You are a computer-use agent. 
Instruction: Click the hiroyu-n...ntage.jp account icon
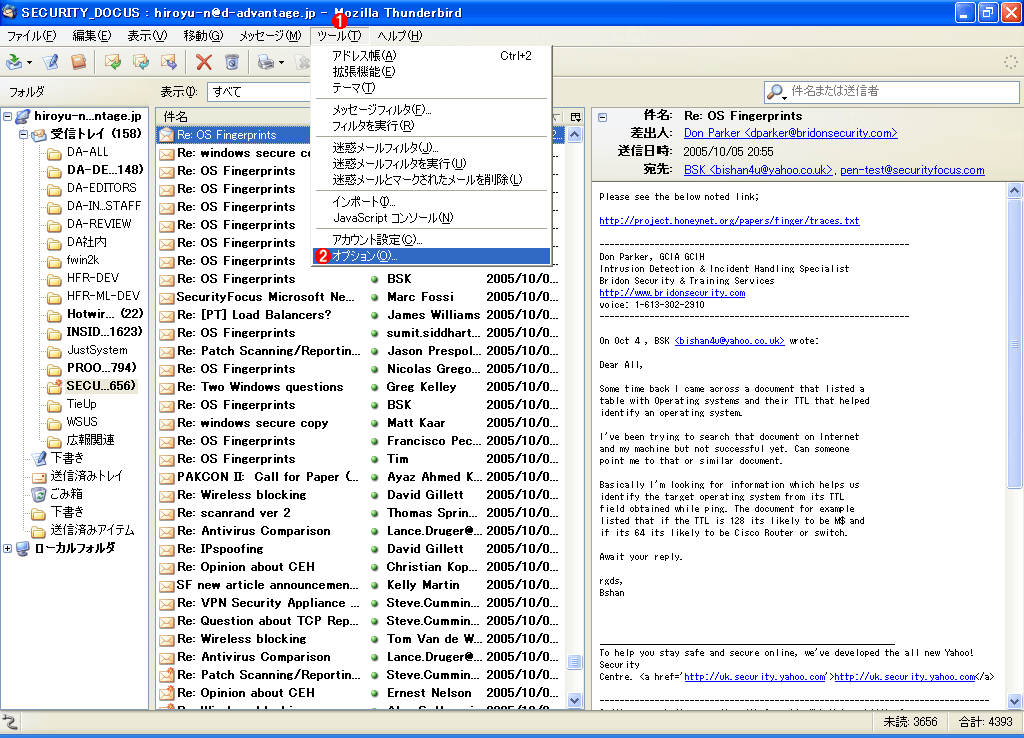[23, 116]
